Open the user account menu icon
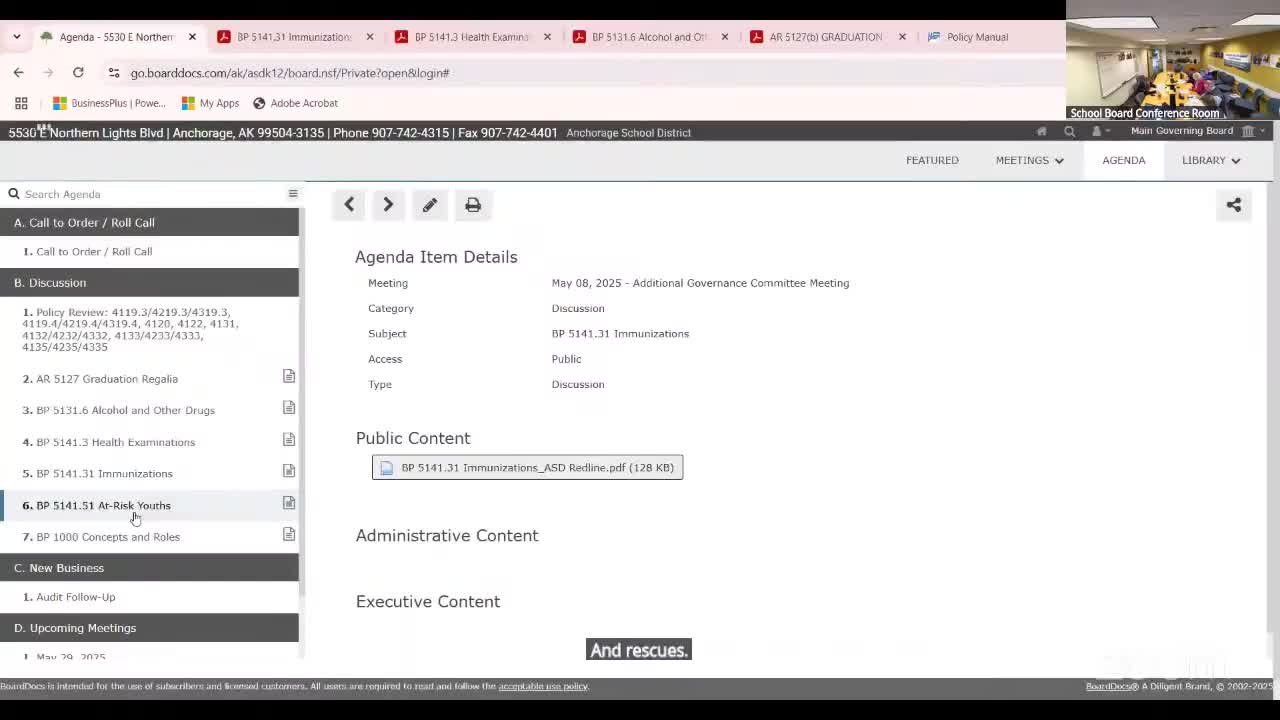The height and width of the screenshot is (720, 1280). point(1099,131)
